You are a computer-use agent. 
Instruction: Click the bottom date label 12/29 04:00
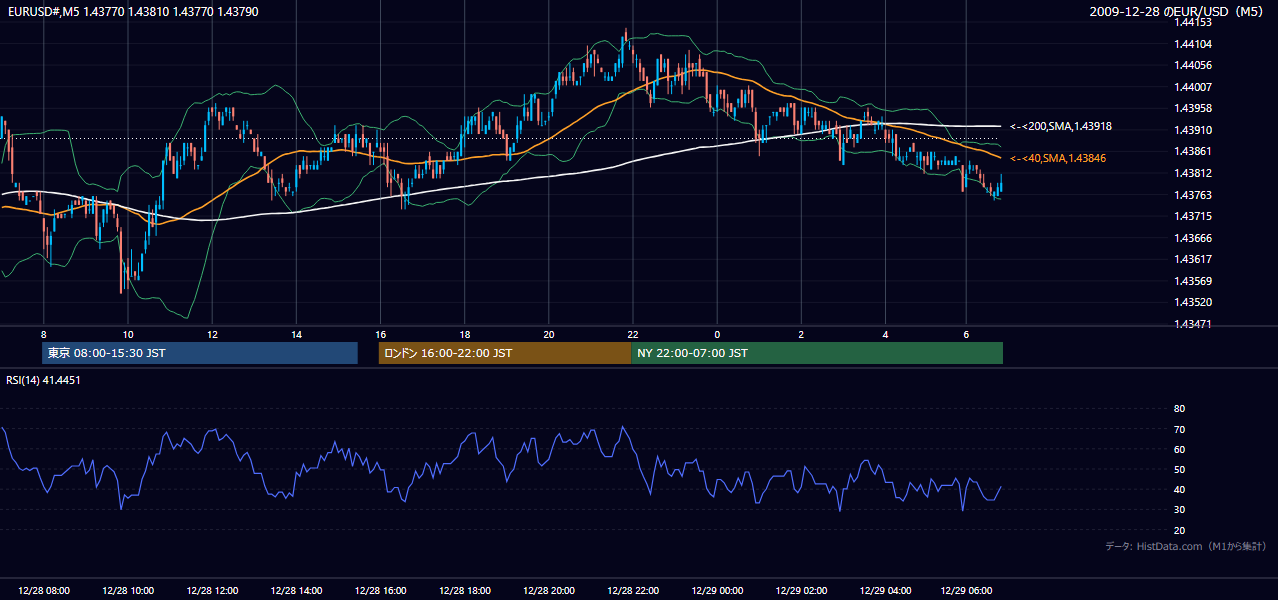tap(886, 591)
